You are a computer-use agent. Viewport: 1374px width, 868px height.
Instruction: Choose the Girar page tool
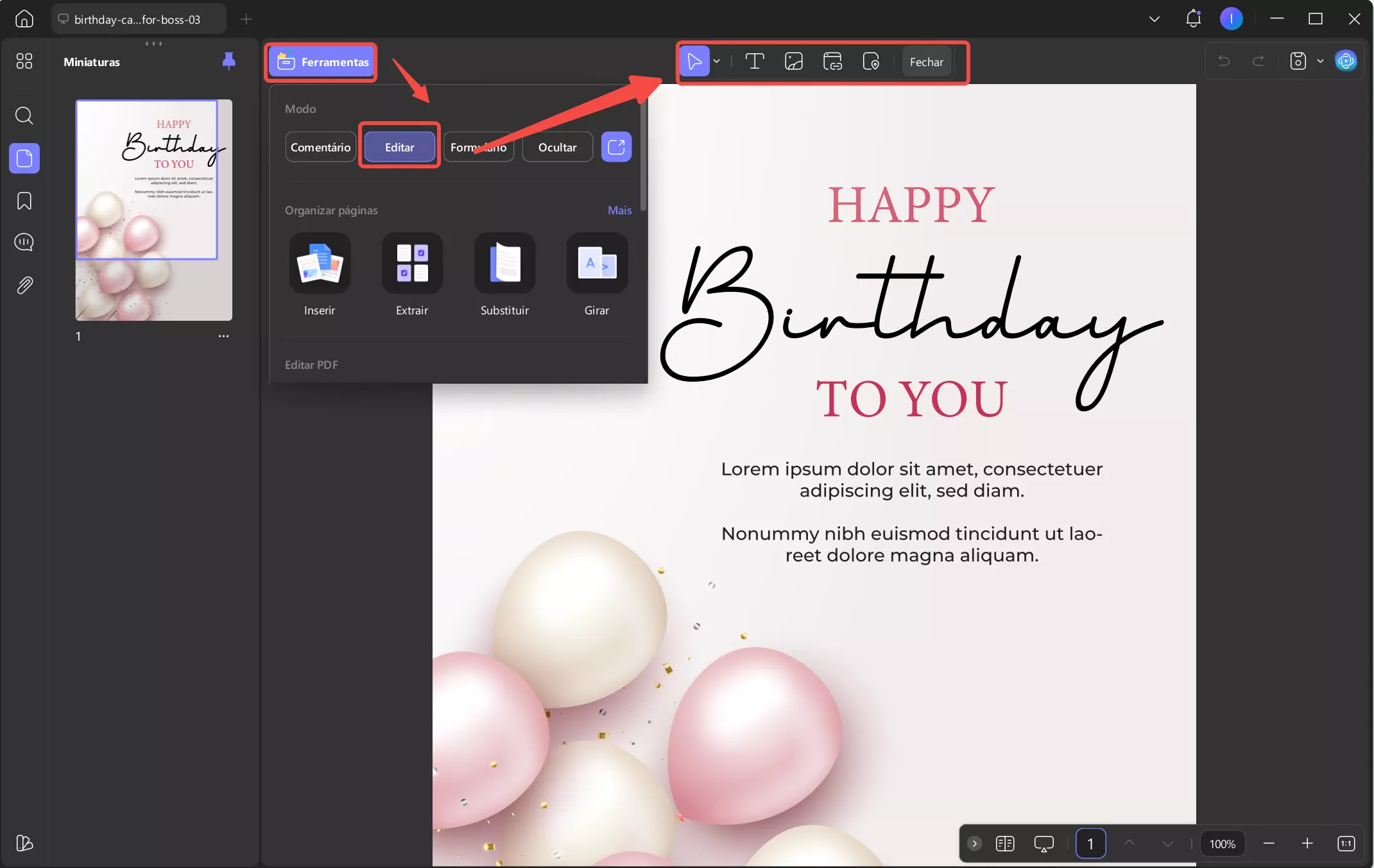coord(597,275)
